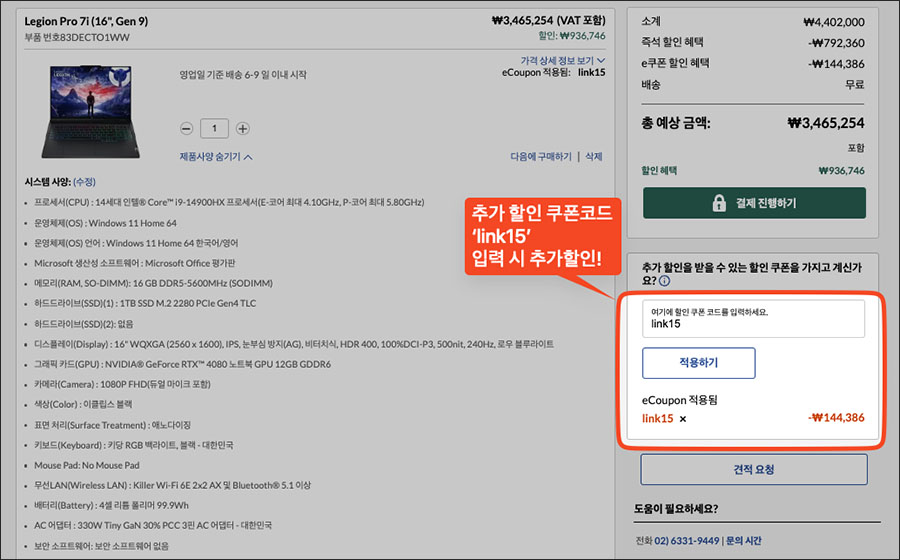Click the part number 83DECTO1WW text

(x=95, y=37)
